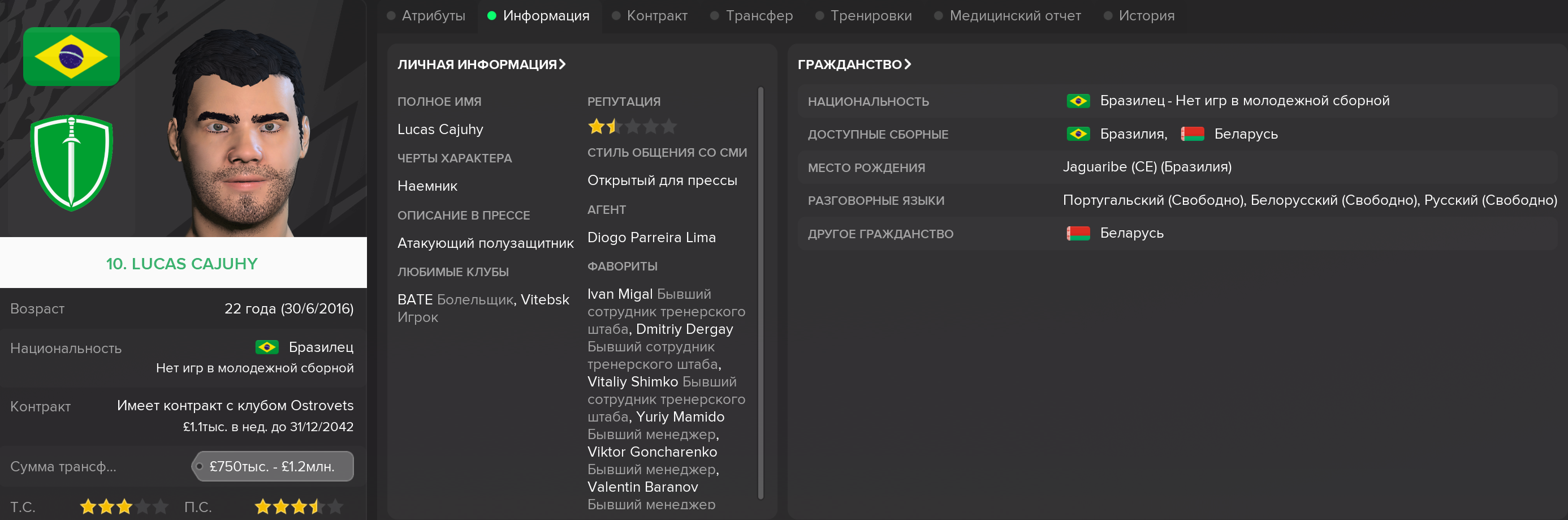Click the large Brazil flag icon
The image size is (1568, 520).
pyautogui.click(x=71, y=56)
